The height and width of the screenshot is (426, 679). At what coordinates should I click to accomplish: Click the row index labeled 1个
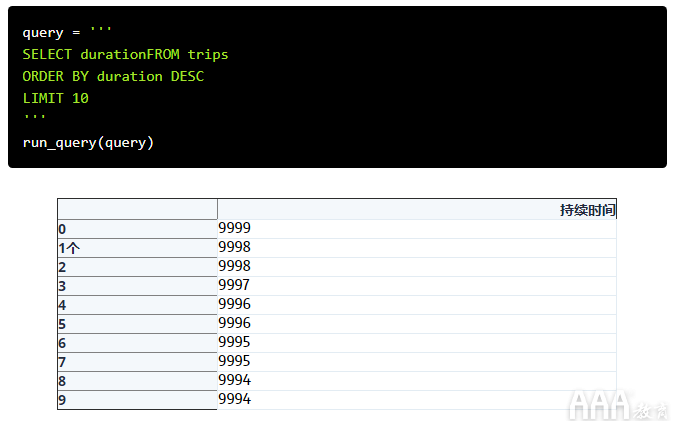click(69, 248)
